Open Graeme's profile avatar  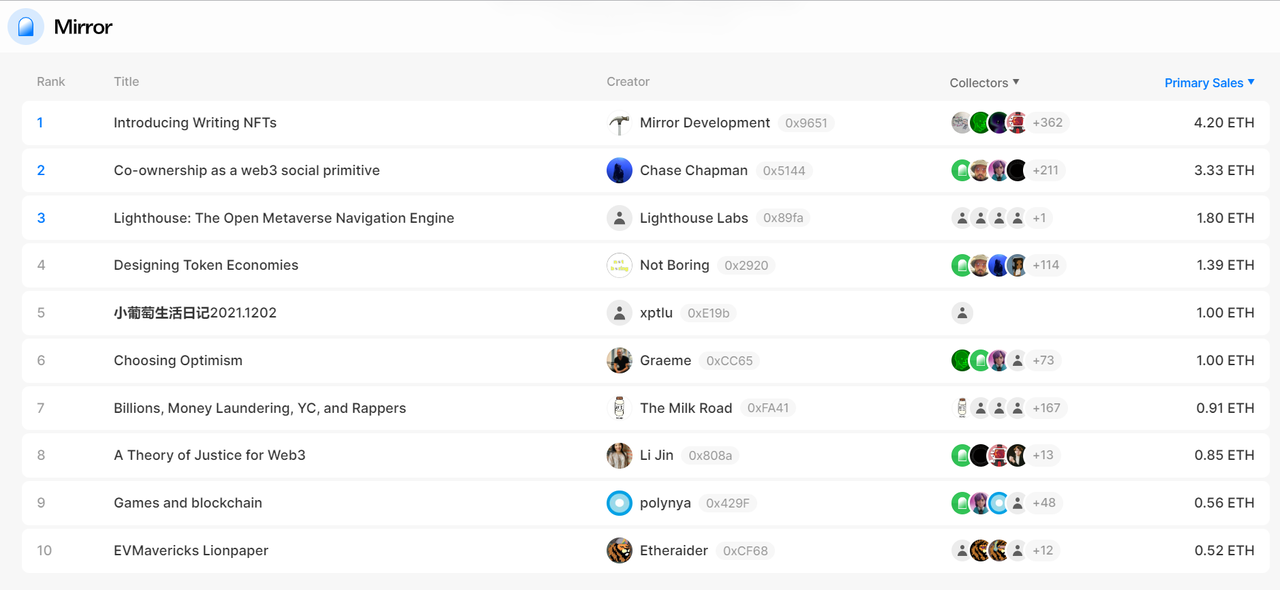point(619,360)
